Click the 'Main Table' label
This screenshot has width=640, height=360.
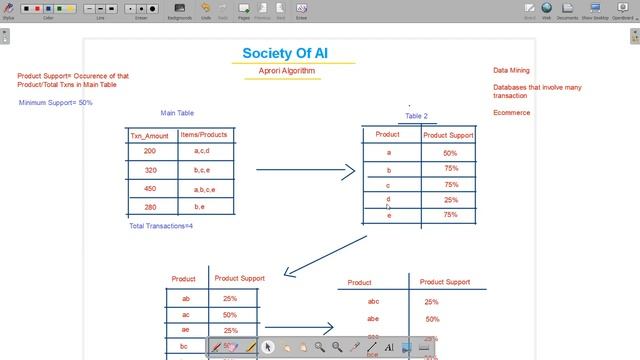177,113
